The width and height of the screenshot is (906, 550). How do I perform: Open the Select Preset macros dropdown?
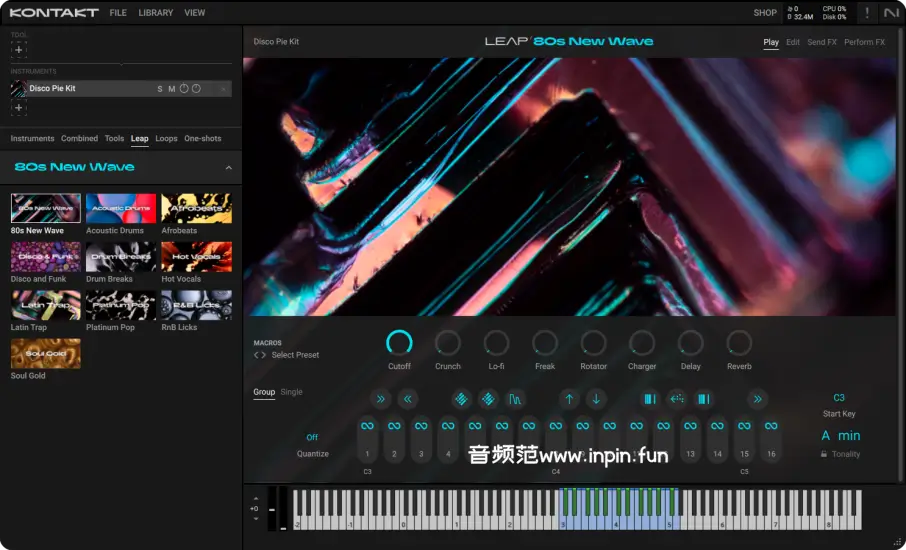coord(295,355)
